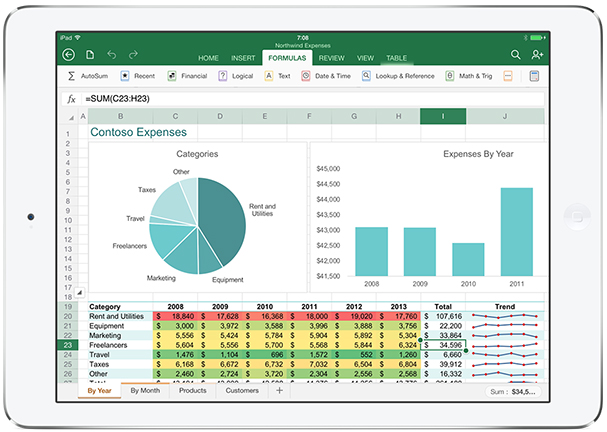Tap the Sum status indicator
Viewport: 607px width, 432px height.
[512, 392]
